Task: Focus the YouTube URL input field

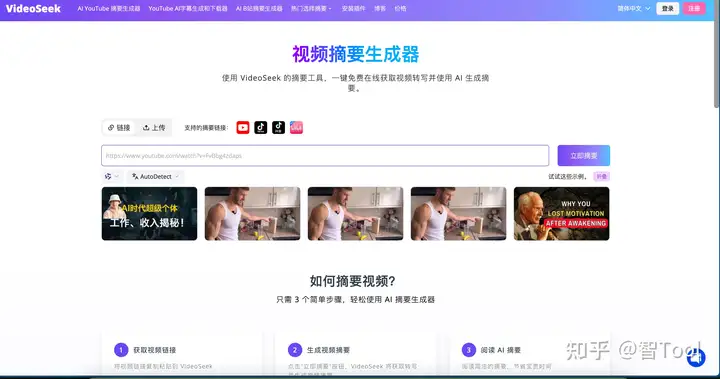Action: (x=325, y=156)
